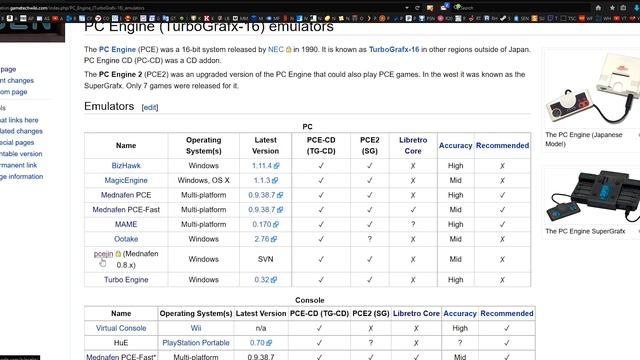
Task: Click the 'SVN' version cell
Action: click(265, 259)
